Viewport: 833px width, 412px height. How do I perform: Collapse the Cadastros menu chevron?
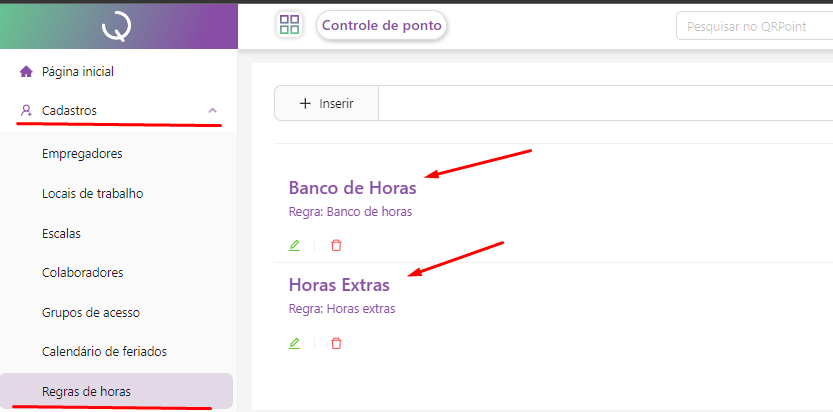(212, 111)
